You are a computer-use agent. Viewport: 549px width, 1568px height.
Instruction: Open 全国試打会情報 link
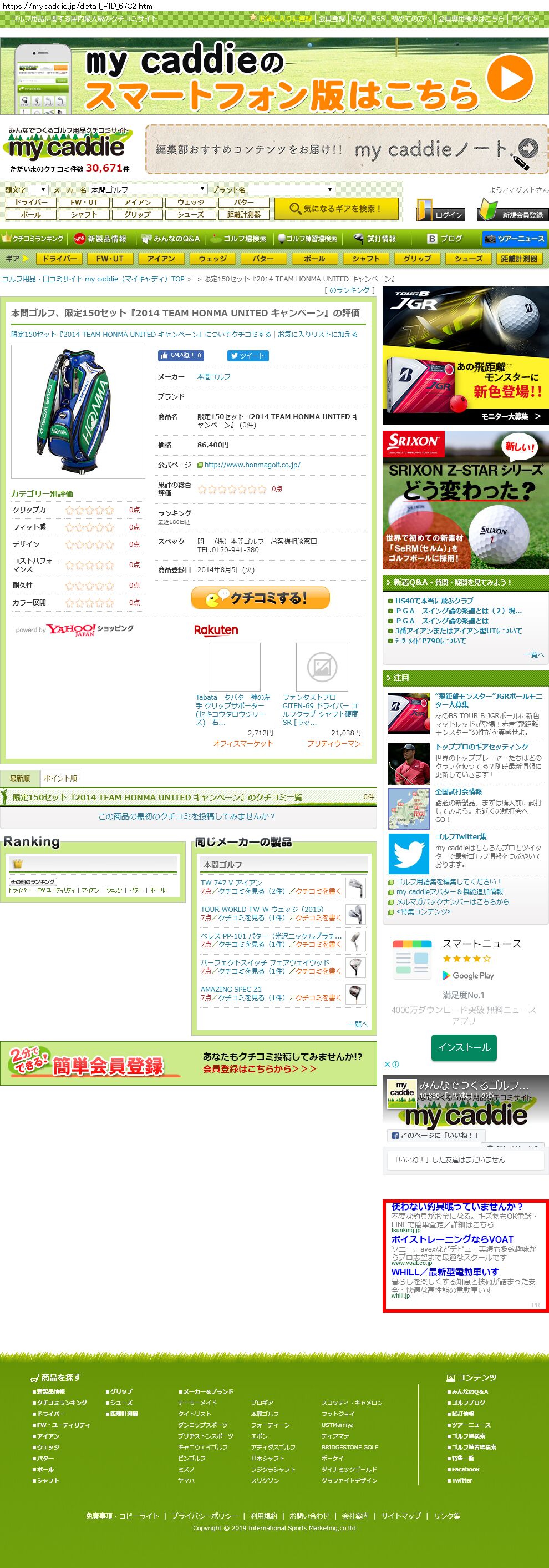click(459, 791)
